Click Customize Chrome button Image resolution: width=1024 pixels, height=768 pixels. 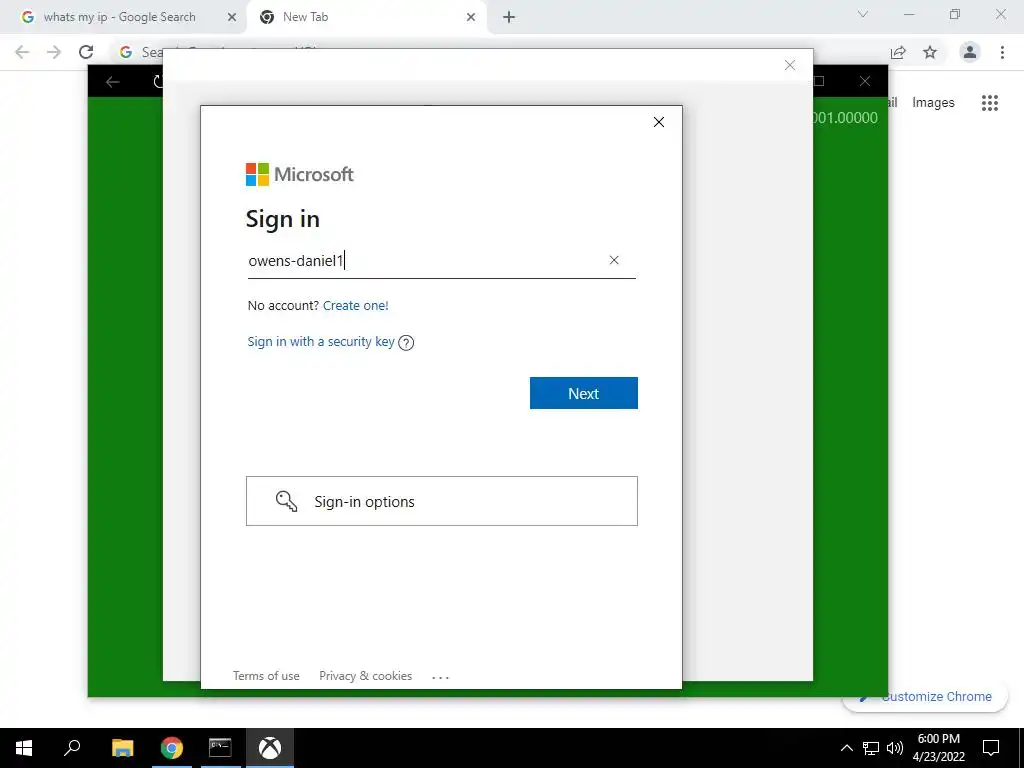[x=924, y=697]
